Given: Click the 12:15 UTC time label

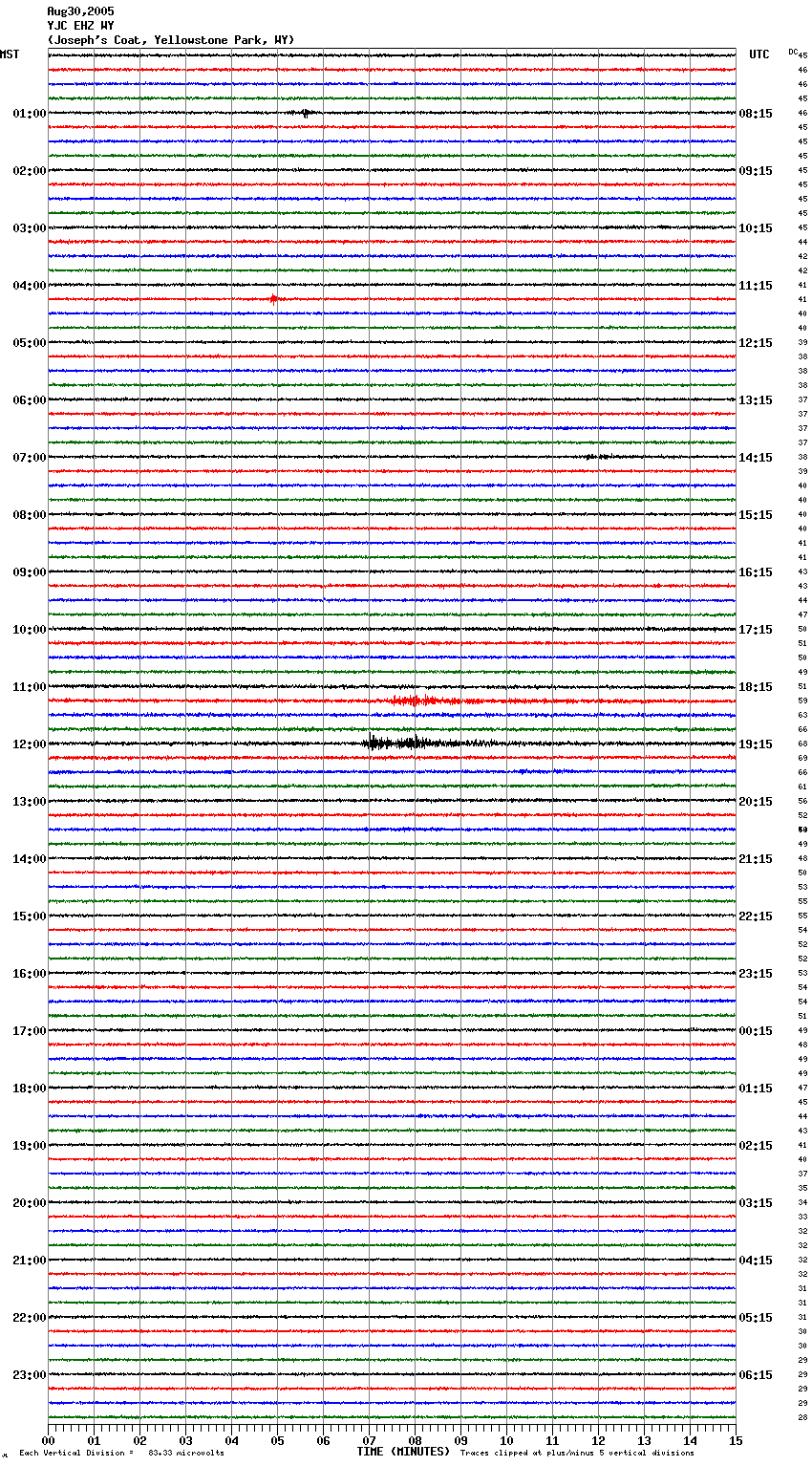Looking at the screenshot, I should 756,343.
